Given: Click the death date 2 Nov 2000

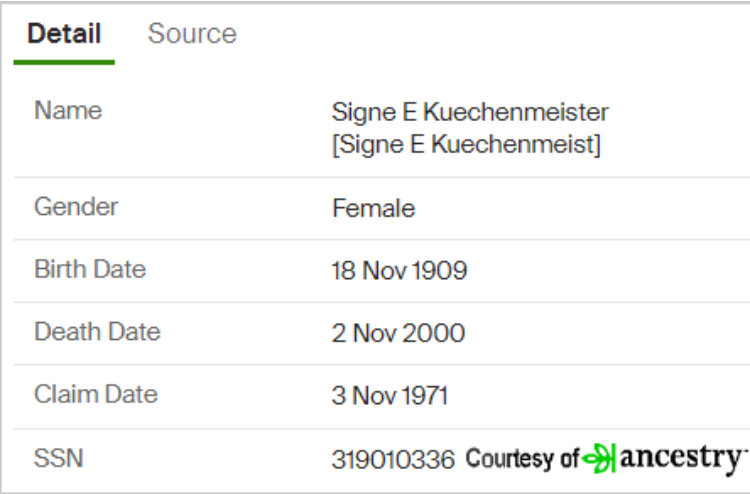Looking at the screenshot, I should click(398, 333).
